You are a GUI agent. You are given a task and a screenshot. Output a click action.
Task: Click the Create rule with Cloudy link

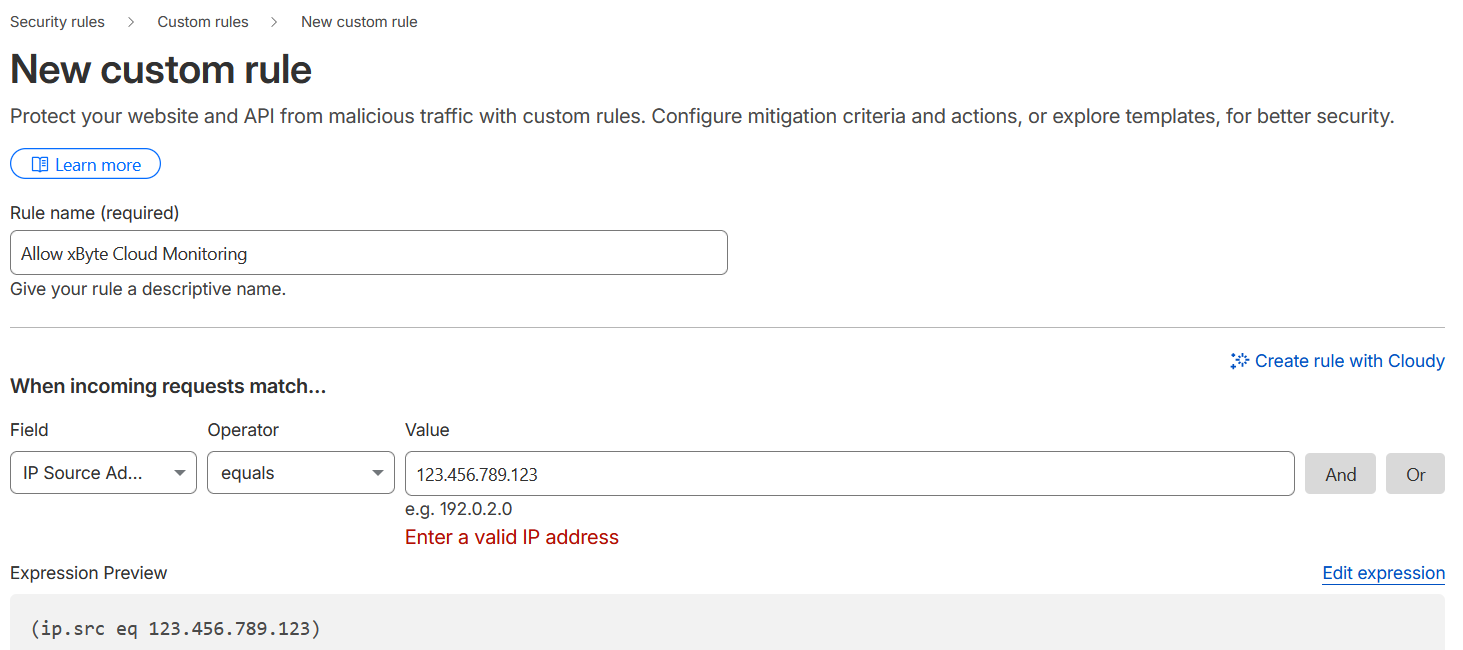(1349, 361)
